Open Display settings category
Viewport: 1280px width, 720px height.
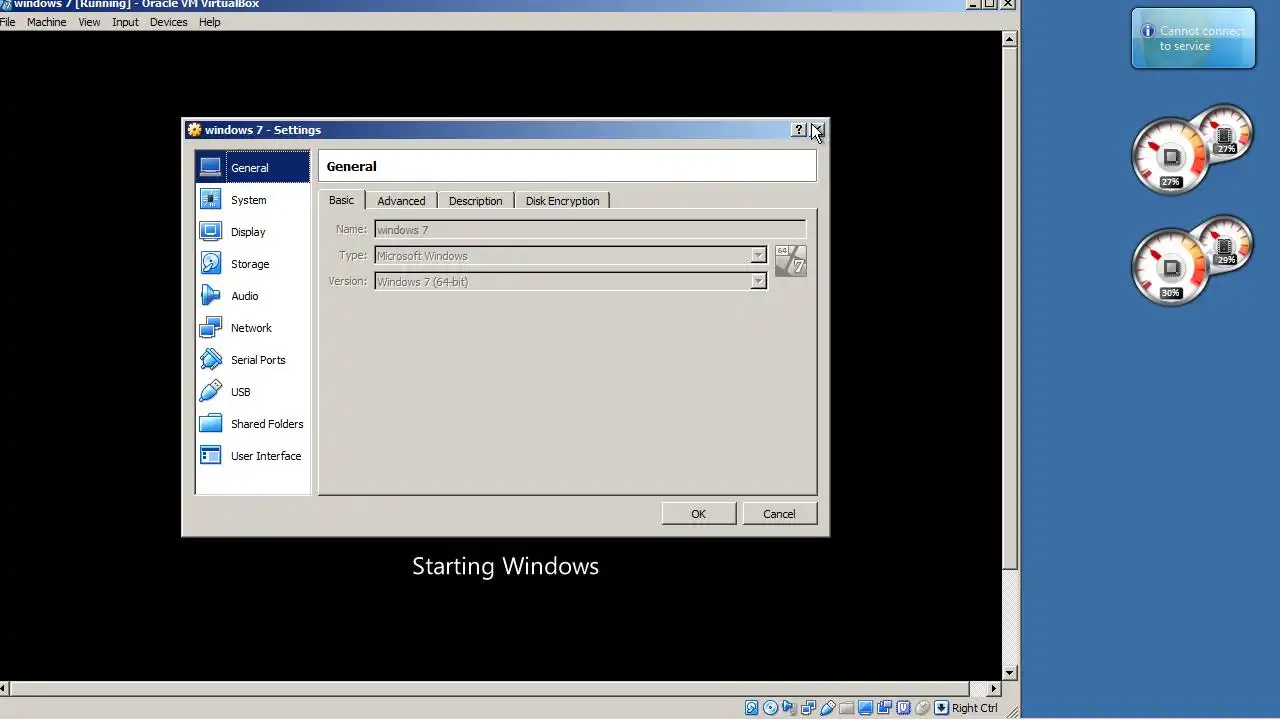tap(252, 231)
